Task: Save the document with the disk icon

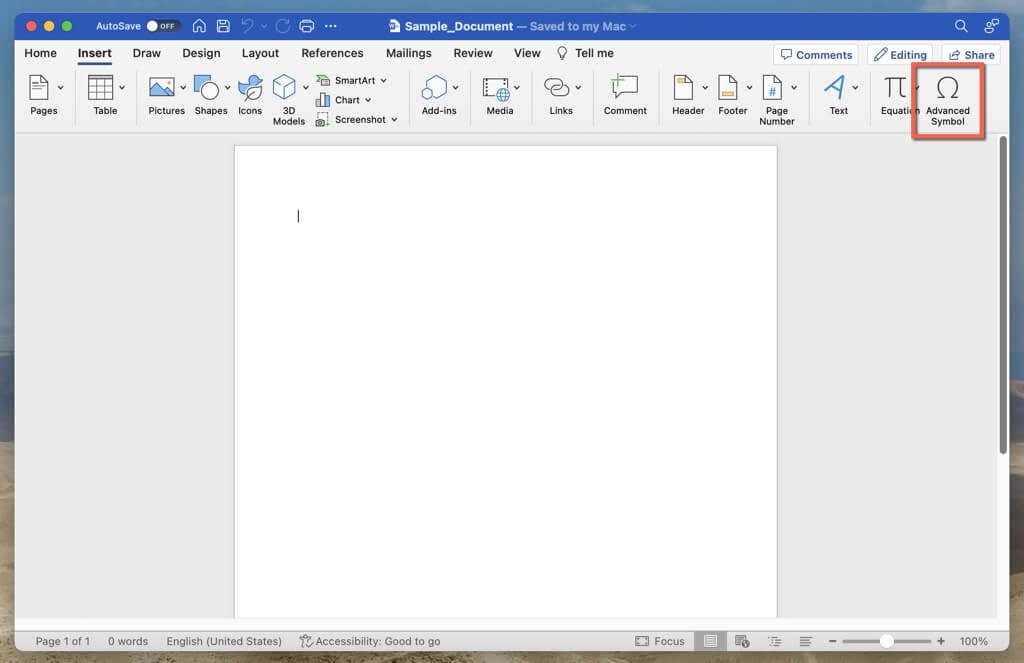Action: [223, 26]
